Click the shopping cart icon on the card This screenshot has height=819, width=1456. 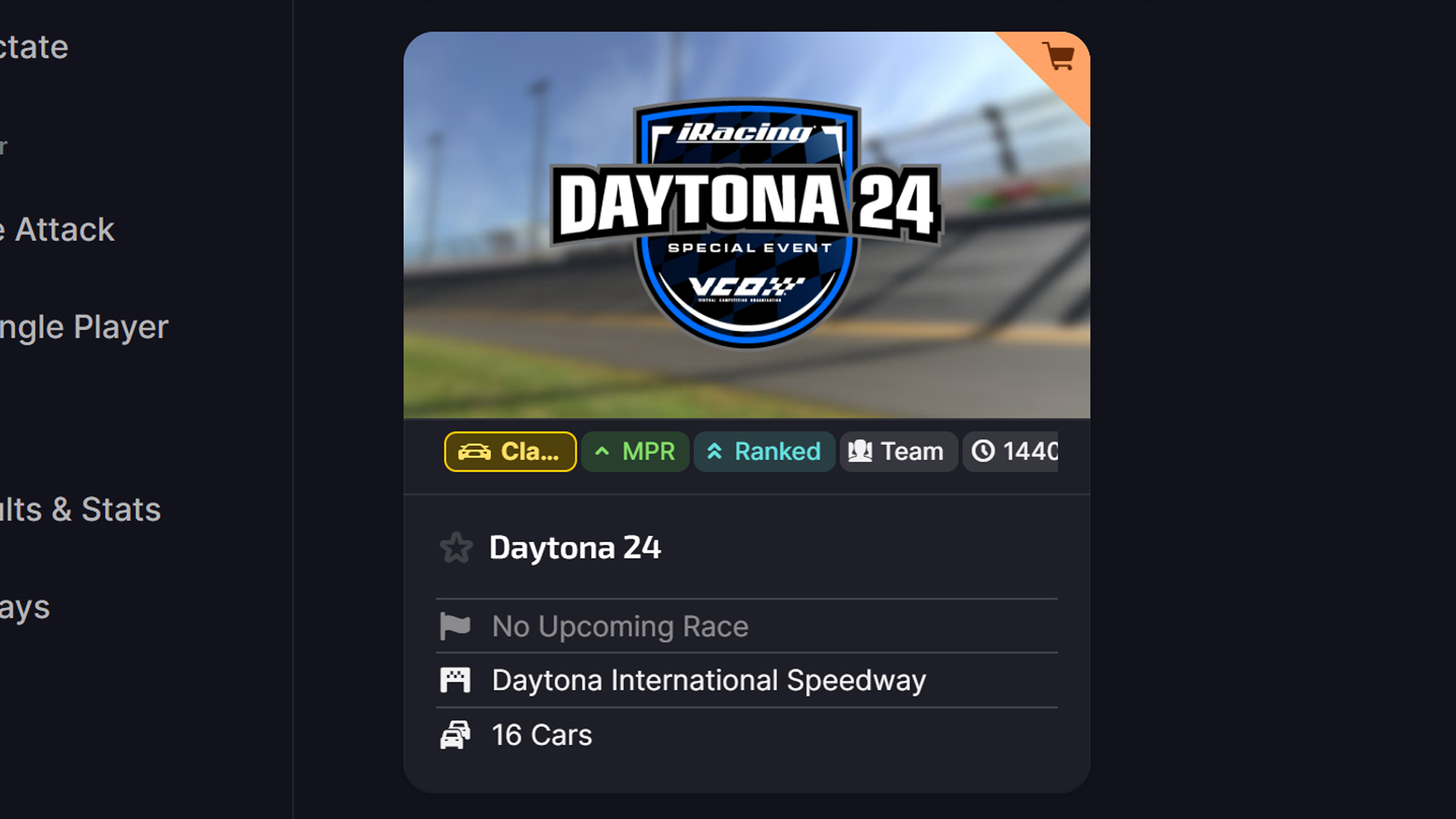(x=1059, y=55)
